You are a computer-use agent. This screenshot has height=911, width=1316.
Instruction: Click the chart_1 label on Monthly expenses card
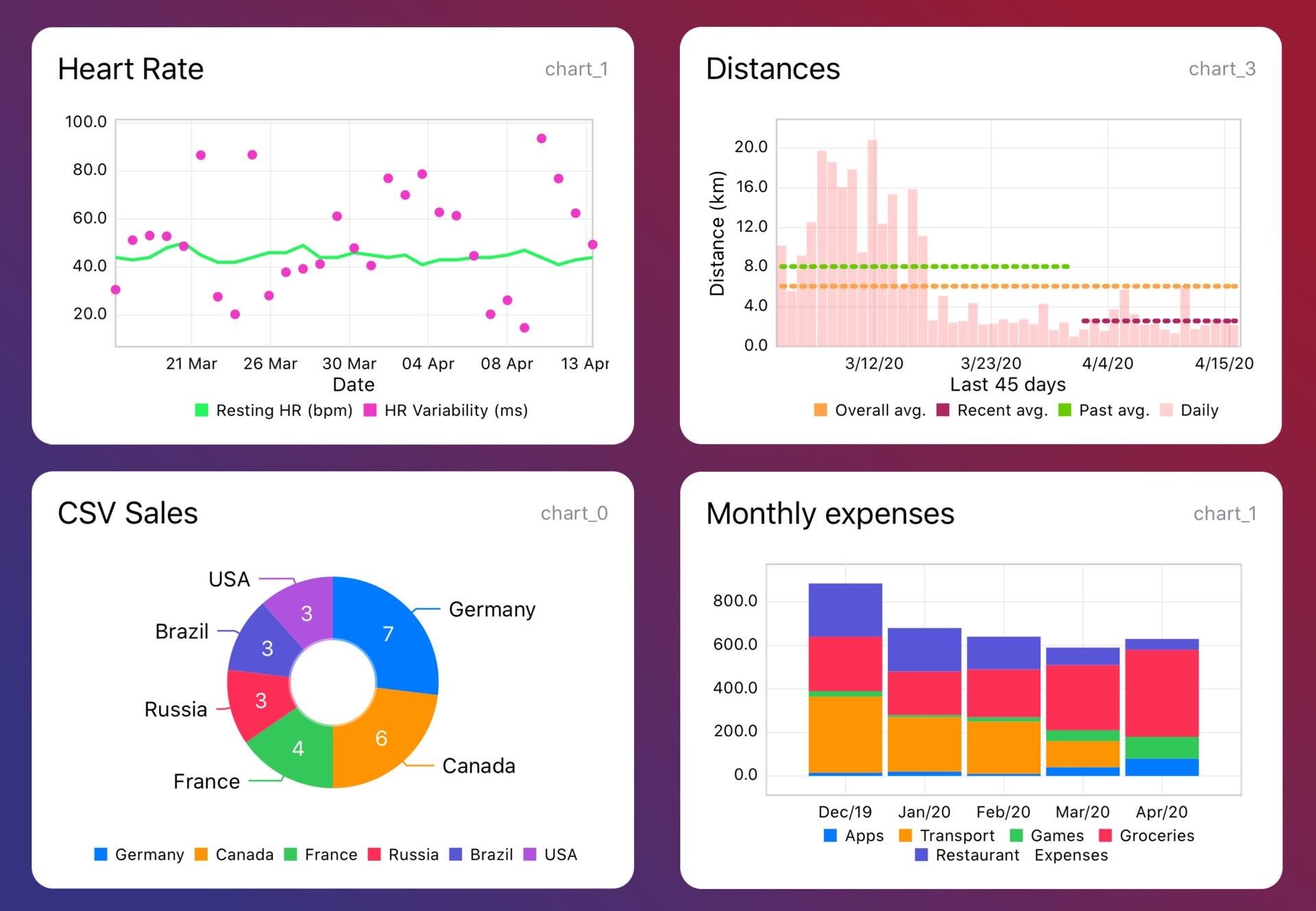tap(1225, 514)
